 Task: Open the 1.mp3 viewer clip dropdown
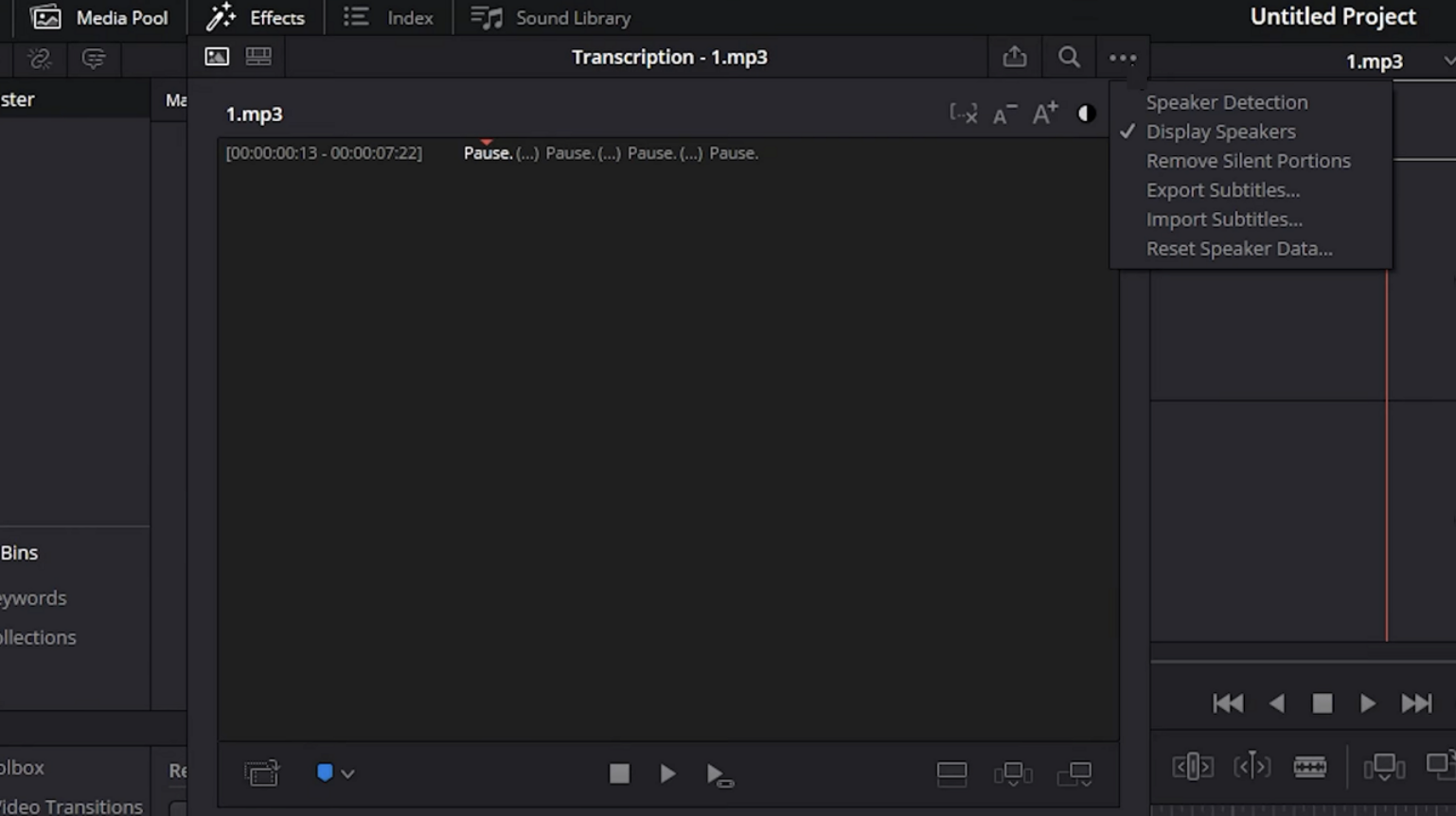(x=1448, y=61)
